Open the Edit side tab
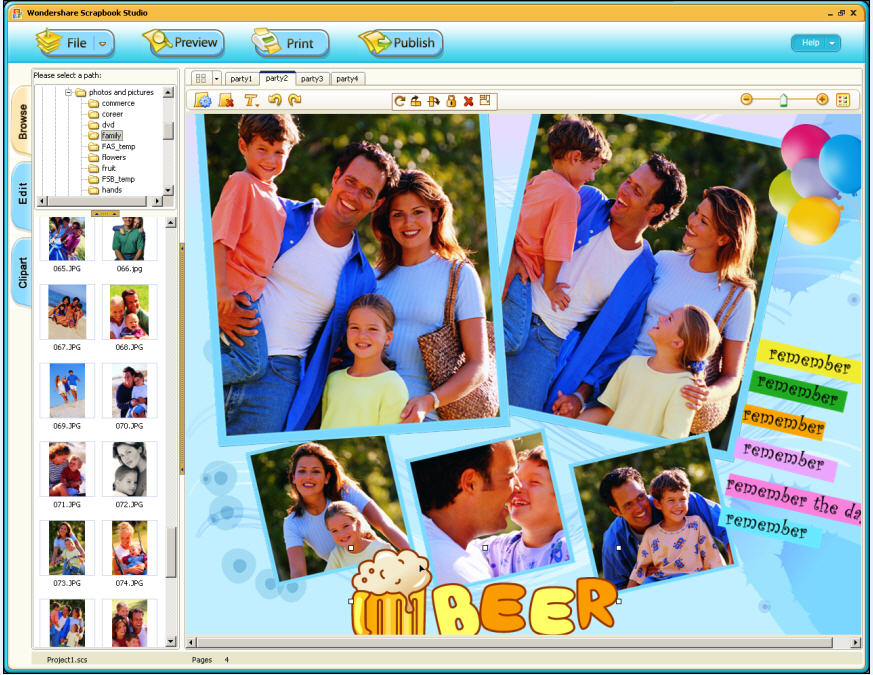The width and height of the screenshot is (873, 675). (22, 195)
